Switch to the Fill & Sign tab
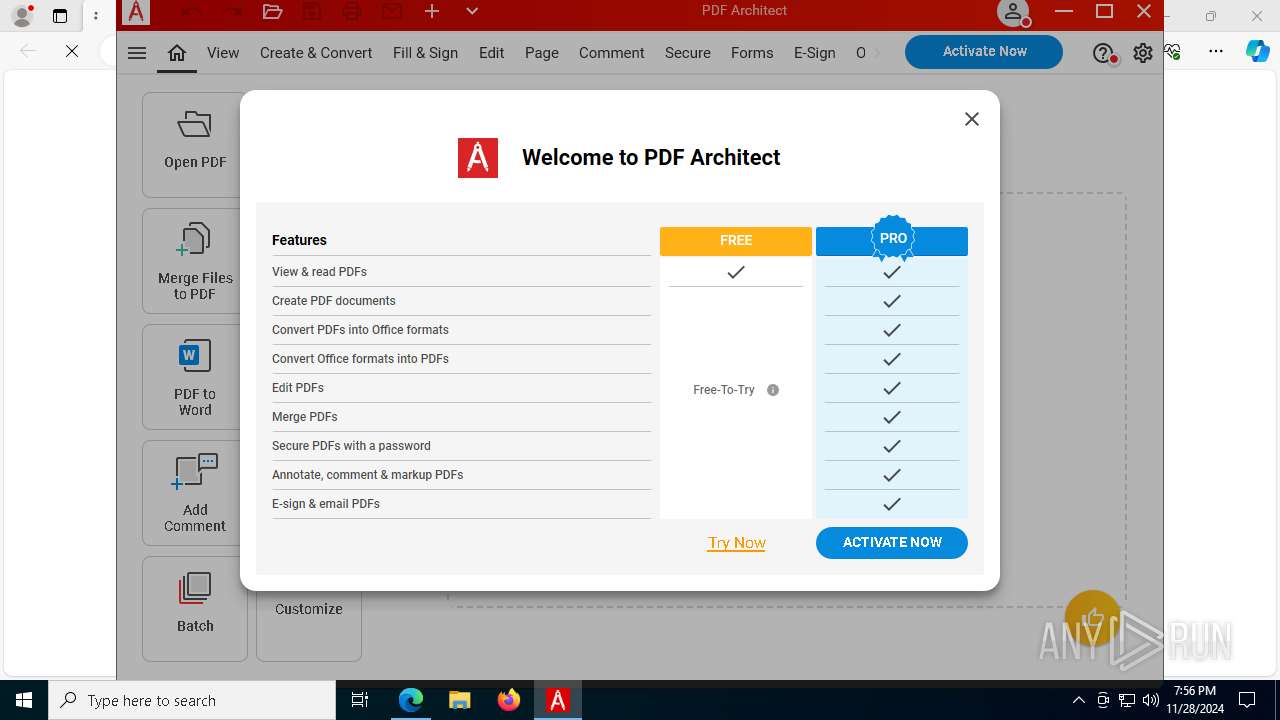1280x720 pixels. pyautogui.click(x=425, y=53)
